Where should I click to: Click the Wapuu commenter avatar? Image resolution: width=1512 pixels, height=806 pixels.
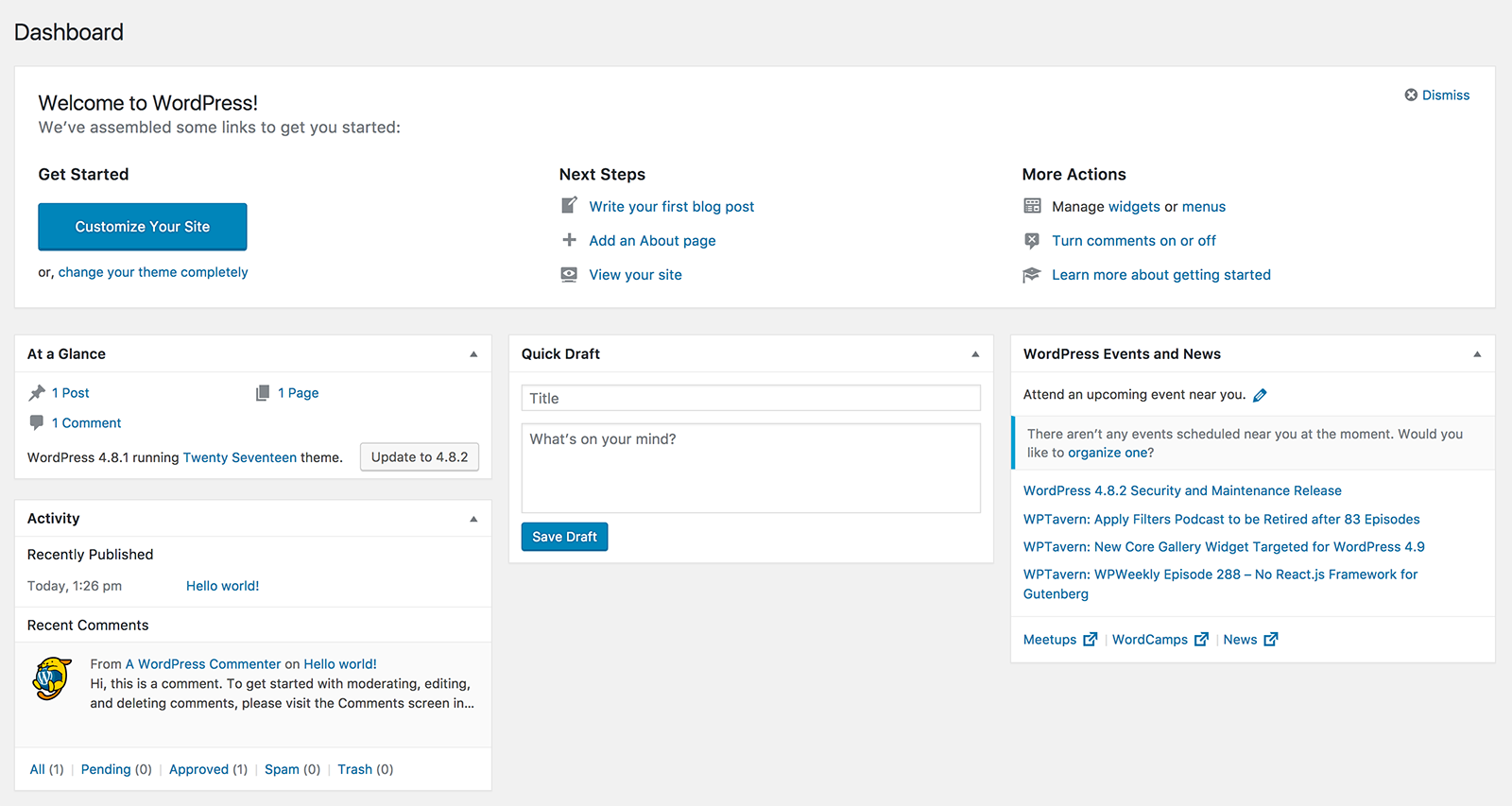pos(52,678)
